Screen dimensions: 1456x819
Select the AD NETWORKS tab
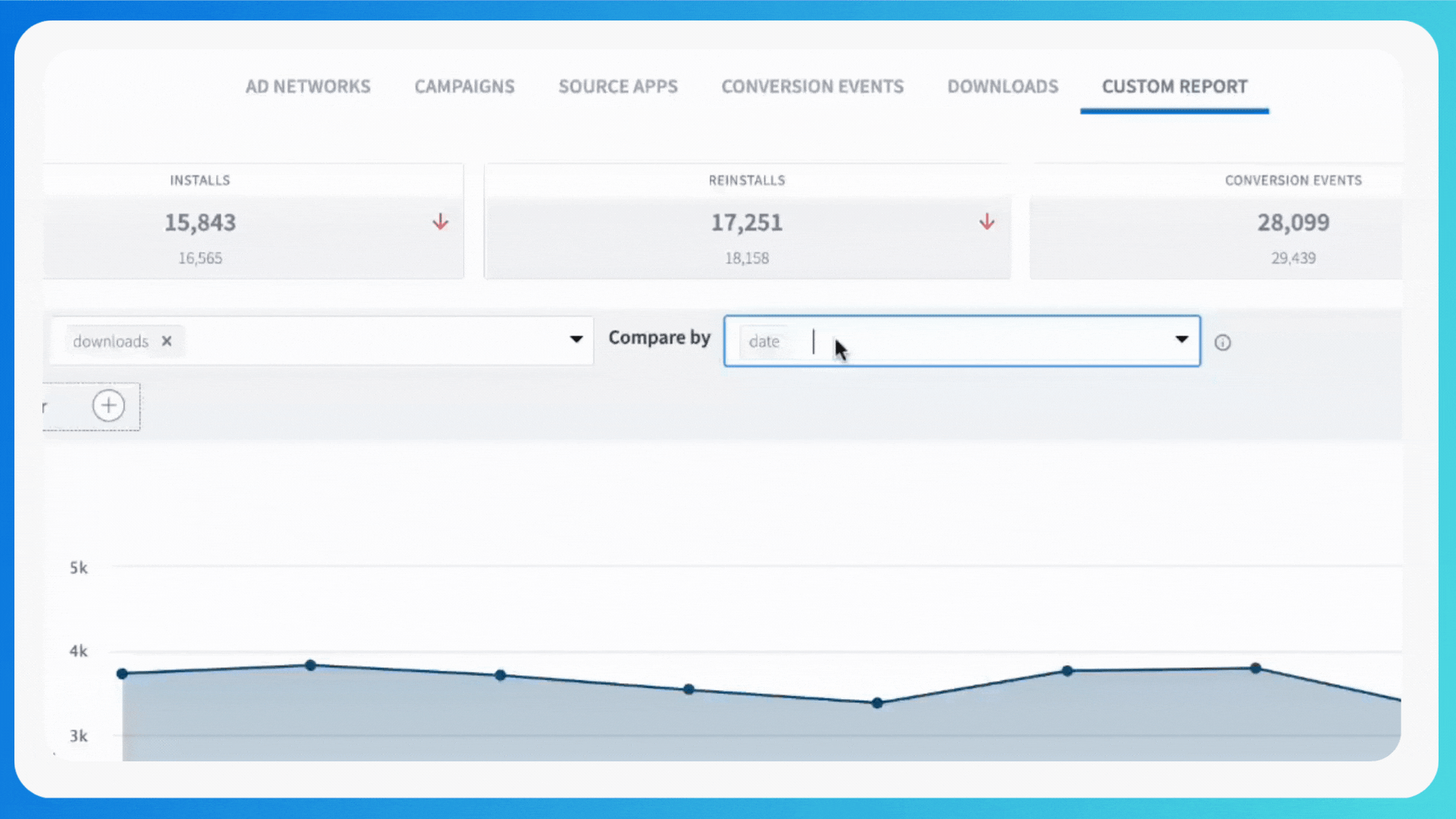[x=308, y=86]
